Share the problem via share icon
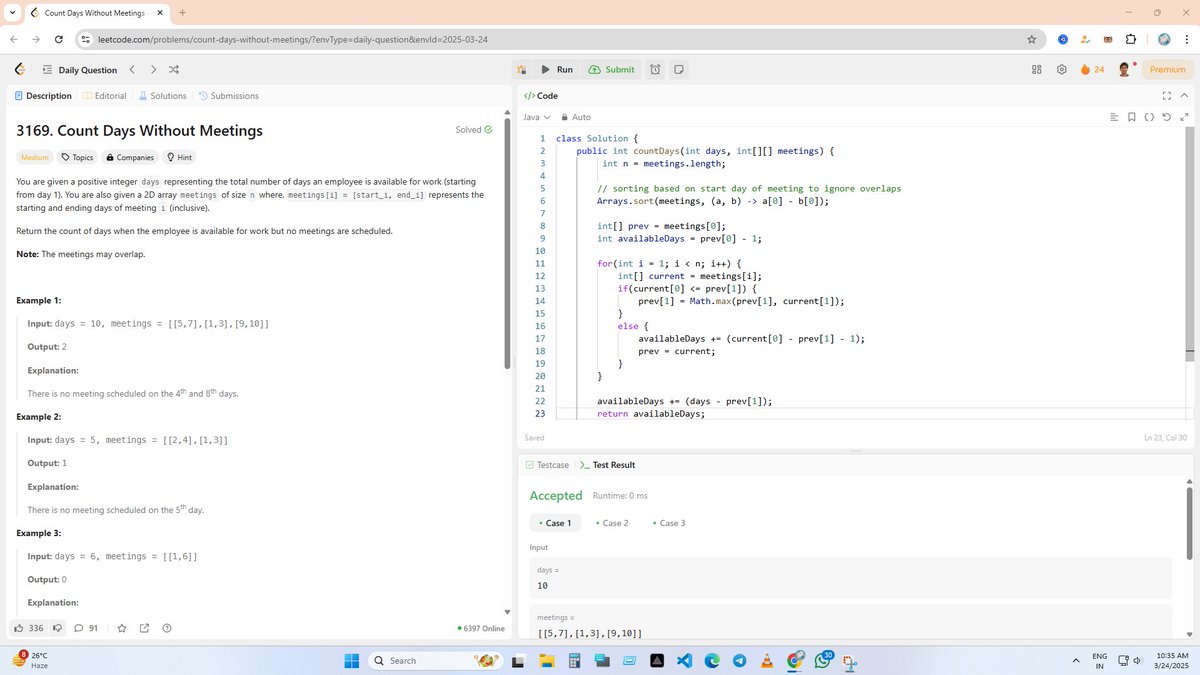 (x=144, y=628)
